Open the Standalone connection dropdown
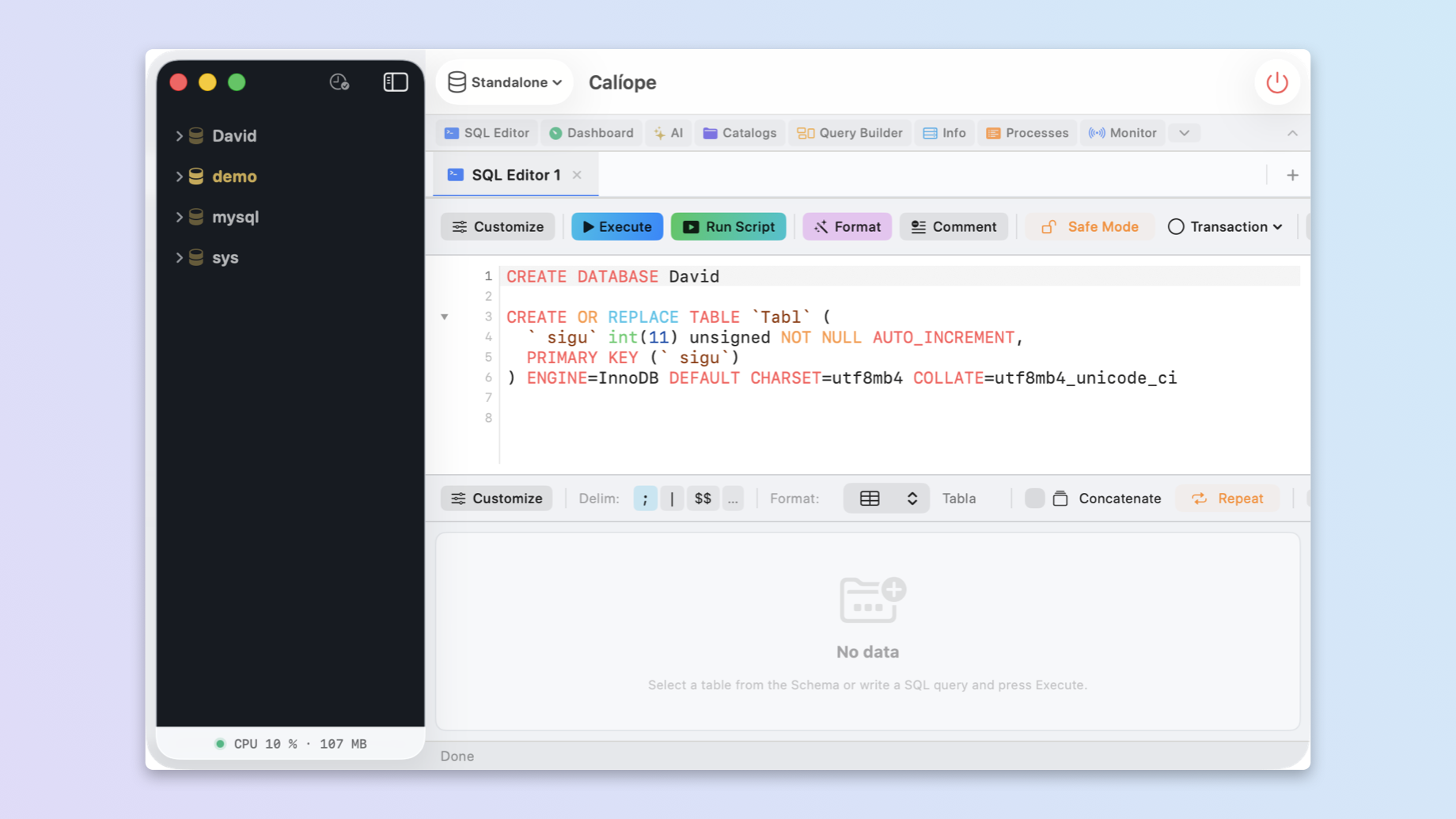 pyautogui.click(x=505, y=82)
